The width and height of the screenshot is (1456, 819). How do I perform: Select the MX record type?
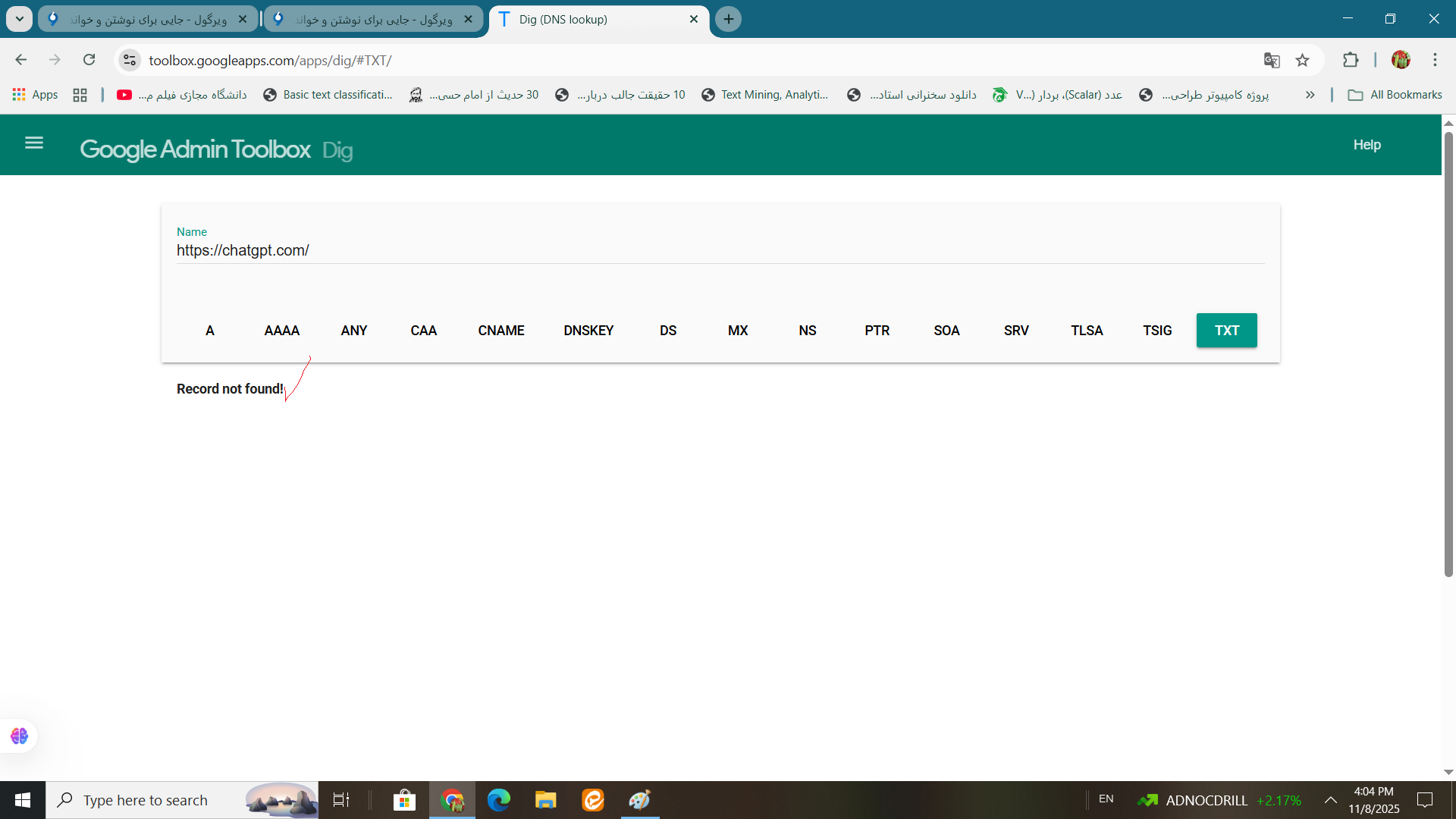pos(737,331)
